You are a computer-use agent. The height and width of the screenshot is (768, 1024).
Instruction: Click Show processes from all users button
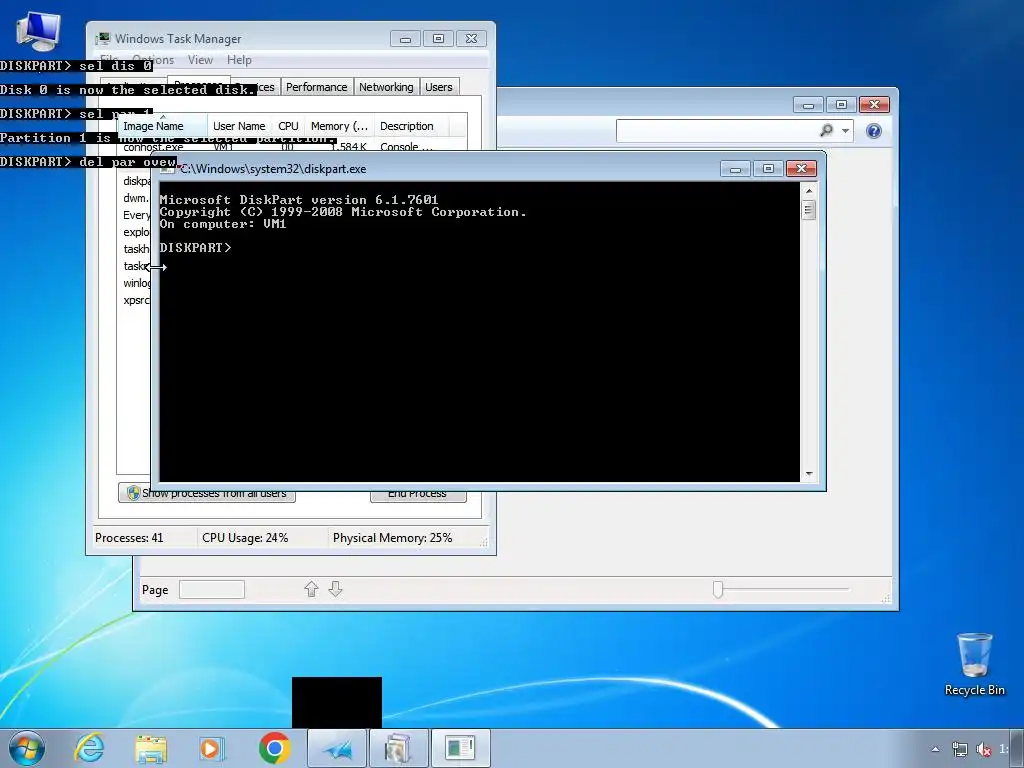(x=206, y=494)
